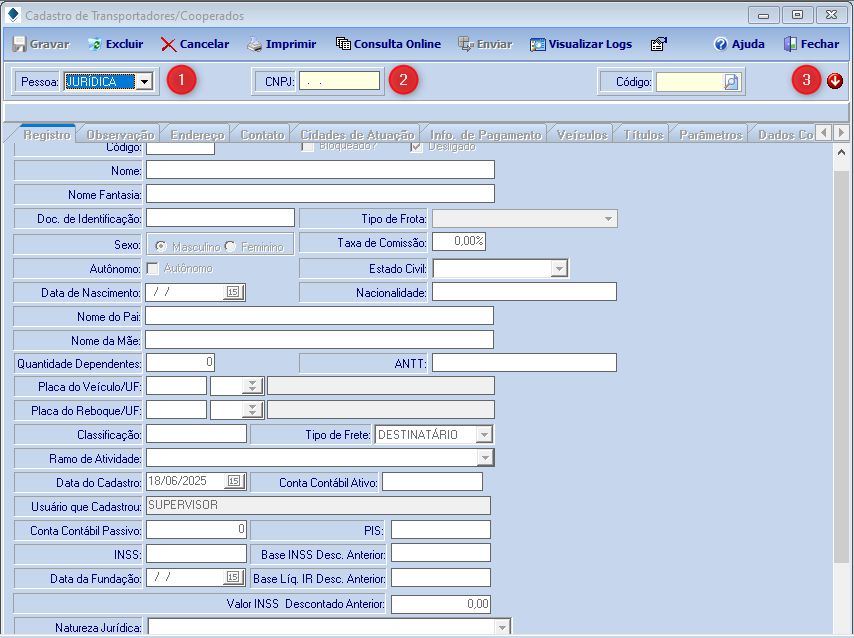
Task: Switch to the Endereço tab
Action: (197, 134)
